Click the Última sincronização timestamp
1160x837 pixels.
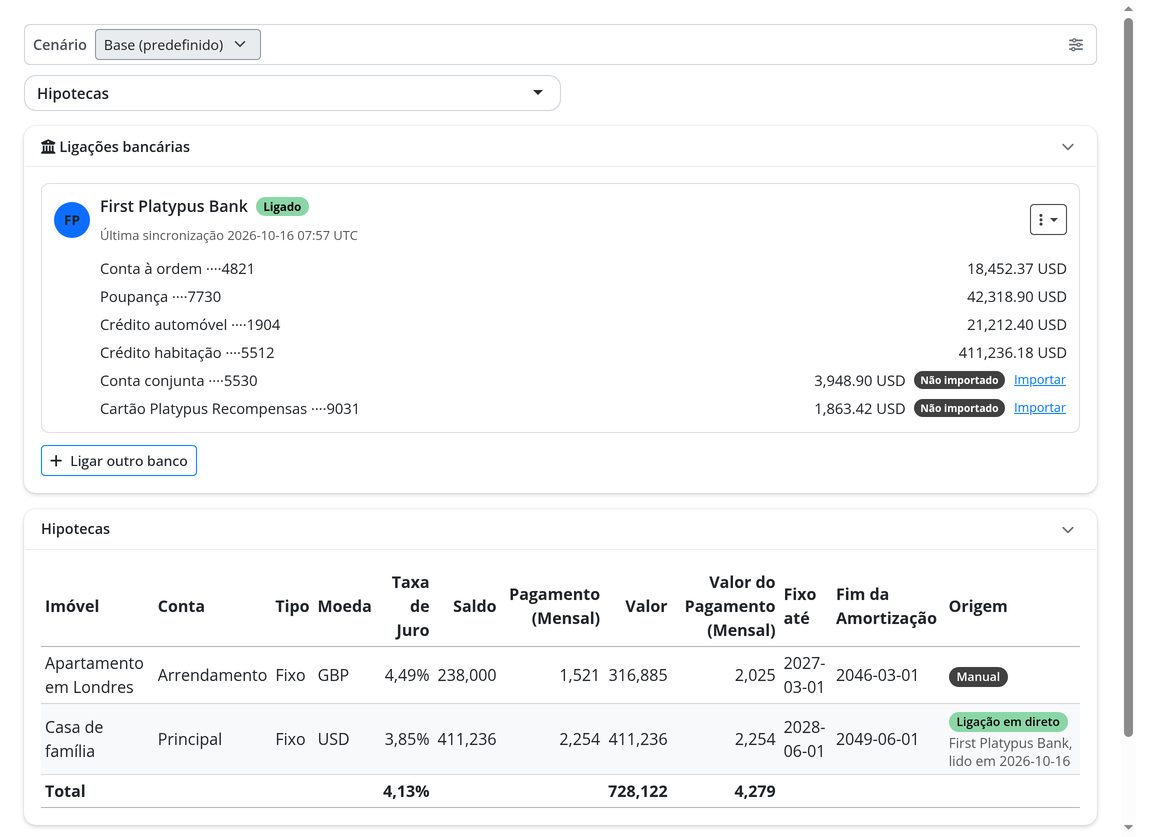[229, 235]
